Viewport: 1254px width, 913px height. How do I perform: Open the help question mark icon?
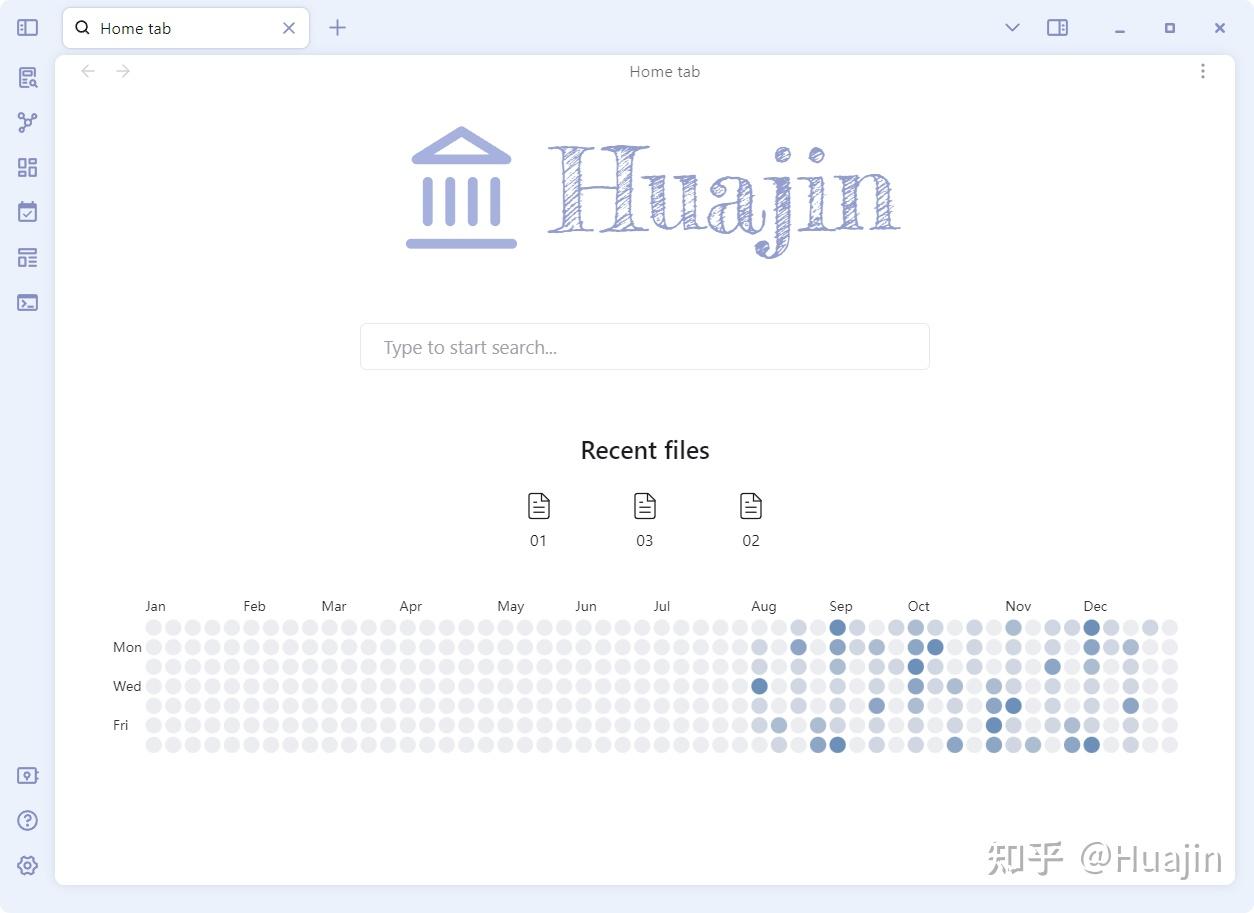(28, 821)
